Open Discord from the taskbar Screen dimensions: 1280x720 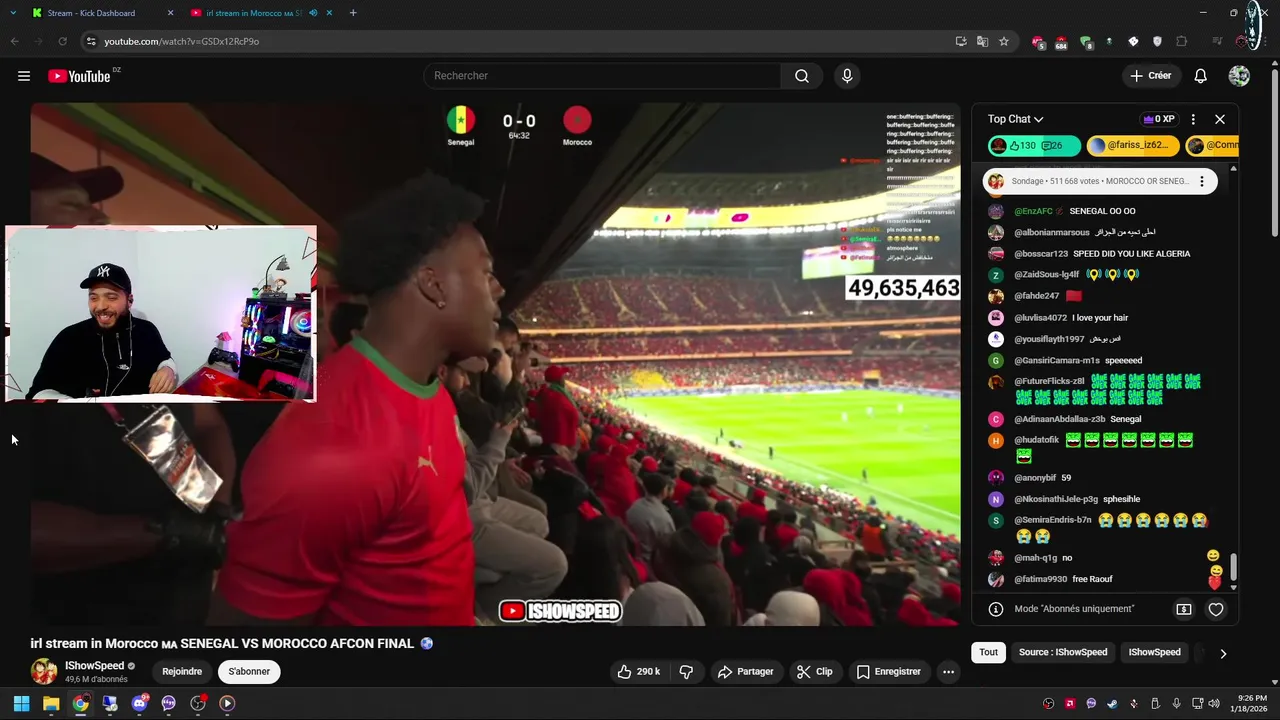pos(139,704)
